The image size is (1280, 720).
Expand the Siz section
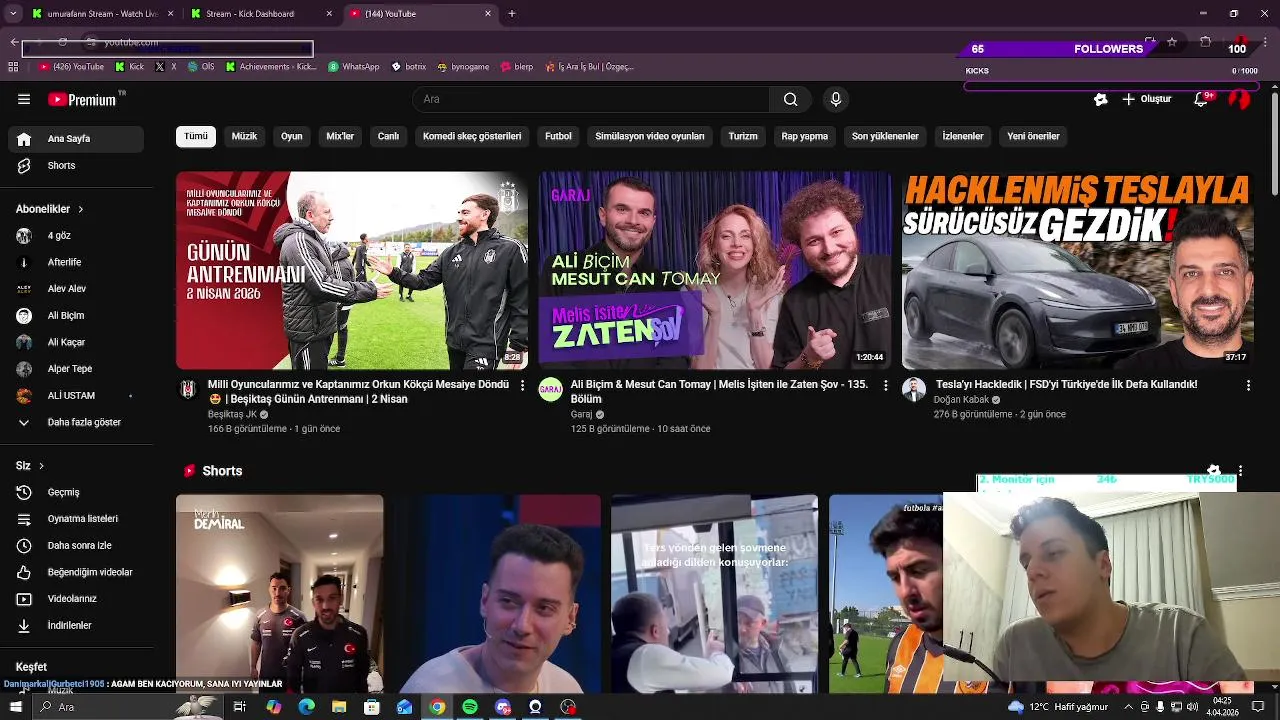30,466
